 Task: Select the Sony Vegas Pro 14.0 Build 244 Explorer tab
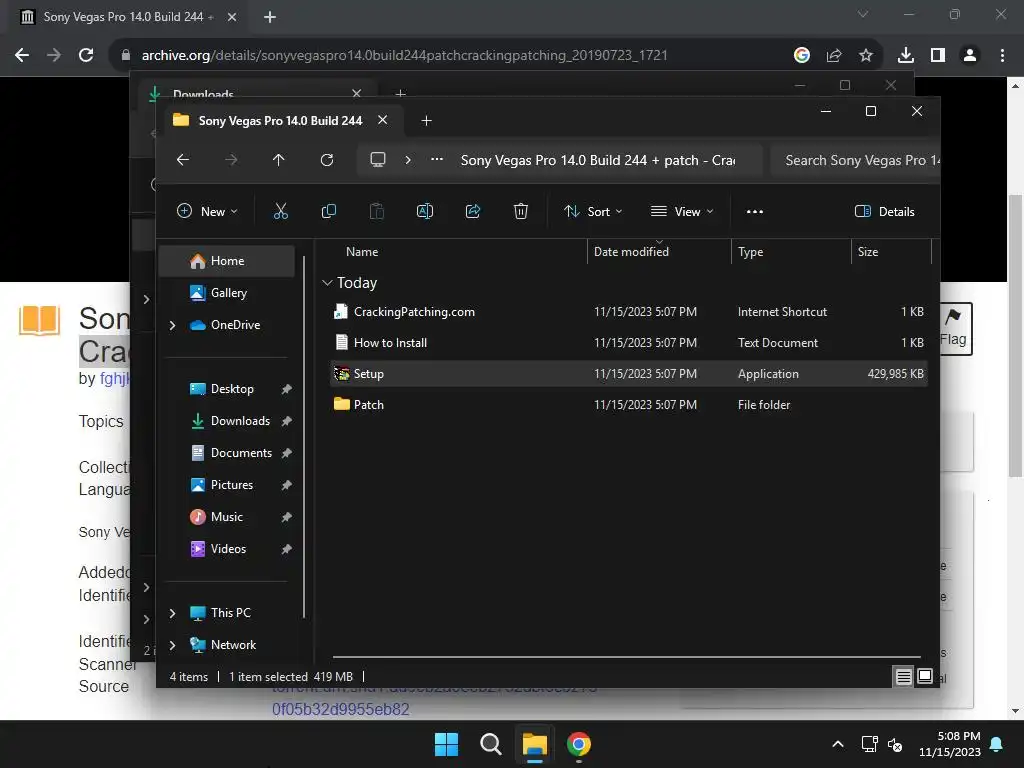click(x=280, y=121)
